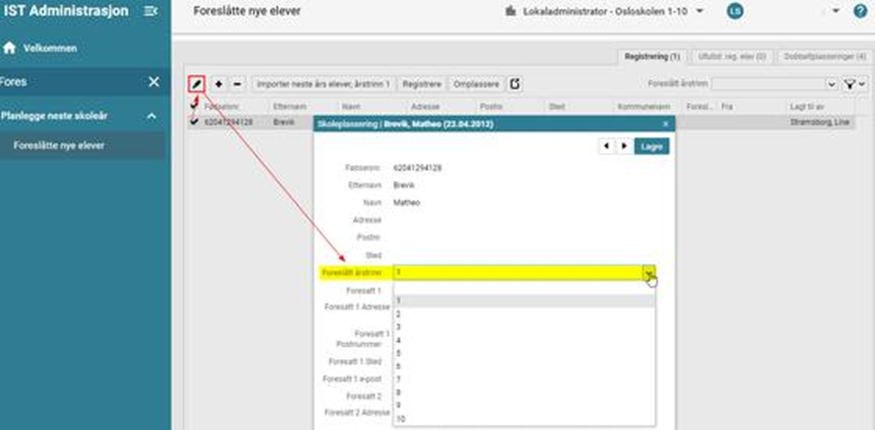This screenshot has height=430, width=875.
Task: Select option 5 in the årstrinn list
Action: pyautogui.click(x=398, y=352)
